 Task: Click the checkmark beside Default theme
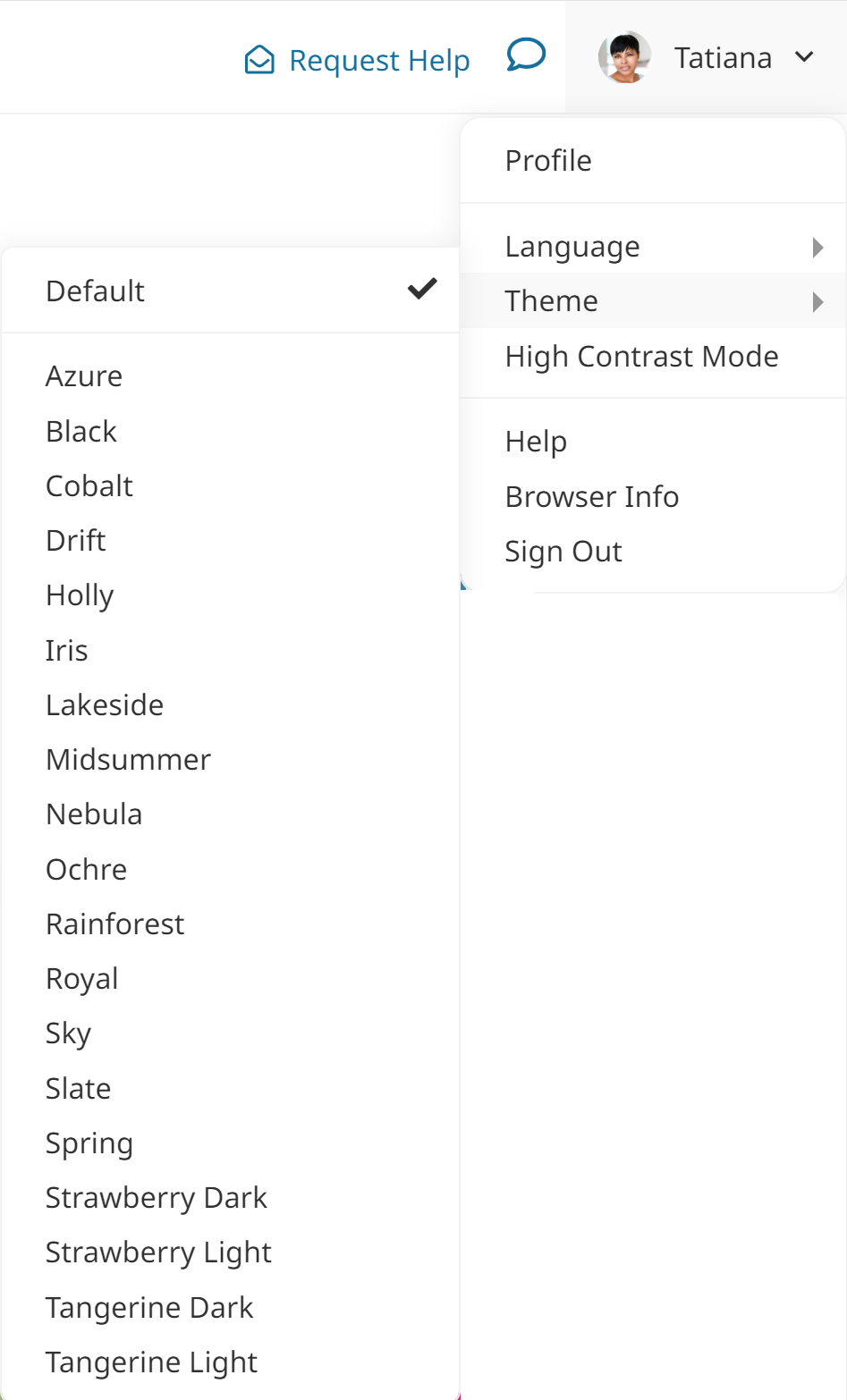click(420, 289)
